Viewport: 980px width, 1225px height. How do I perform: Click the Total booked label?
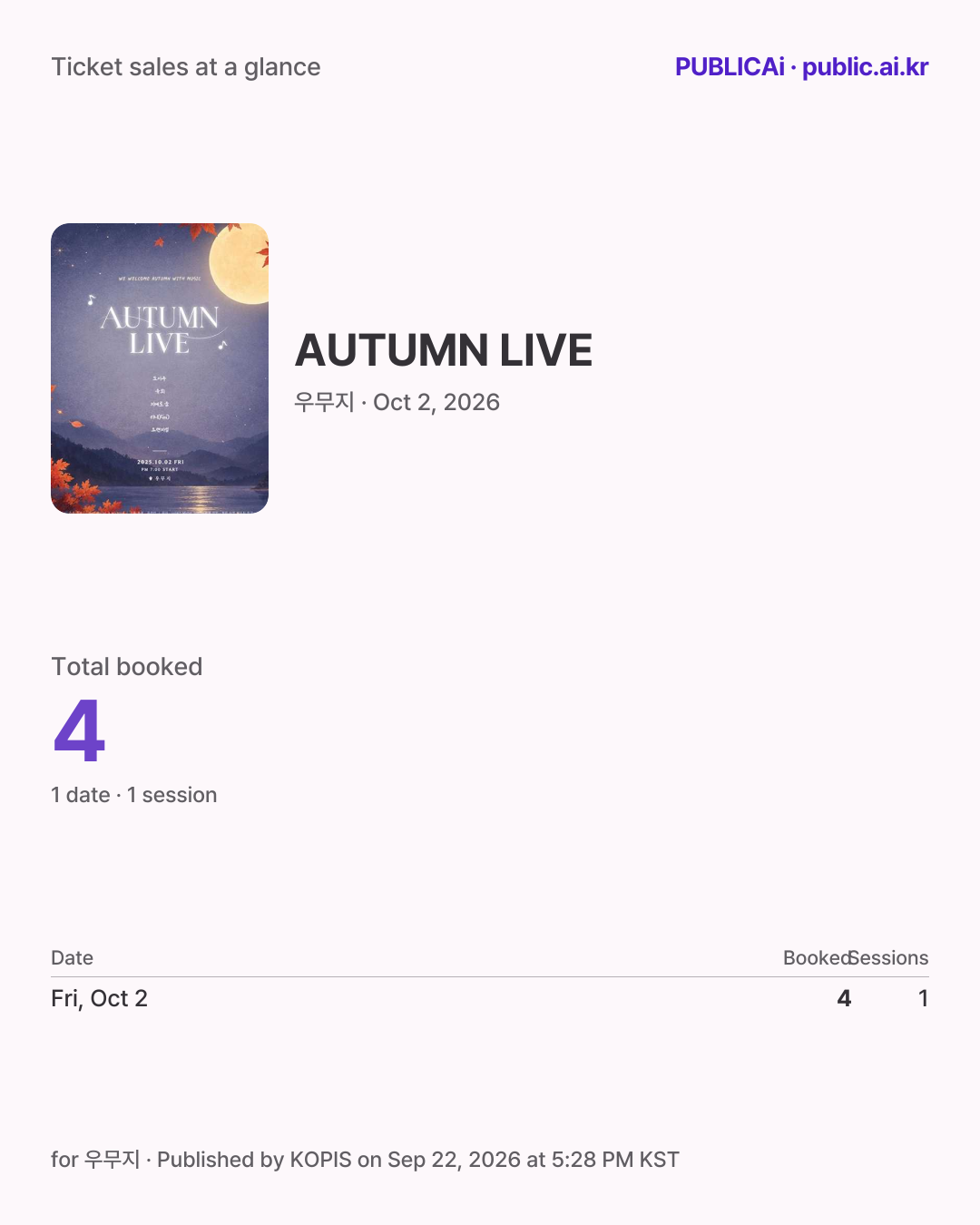click(127, 667)
